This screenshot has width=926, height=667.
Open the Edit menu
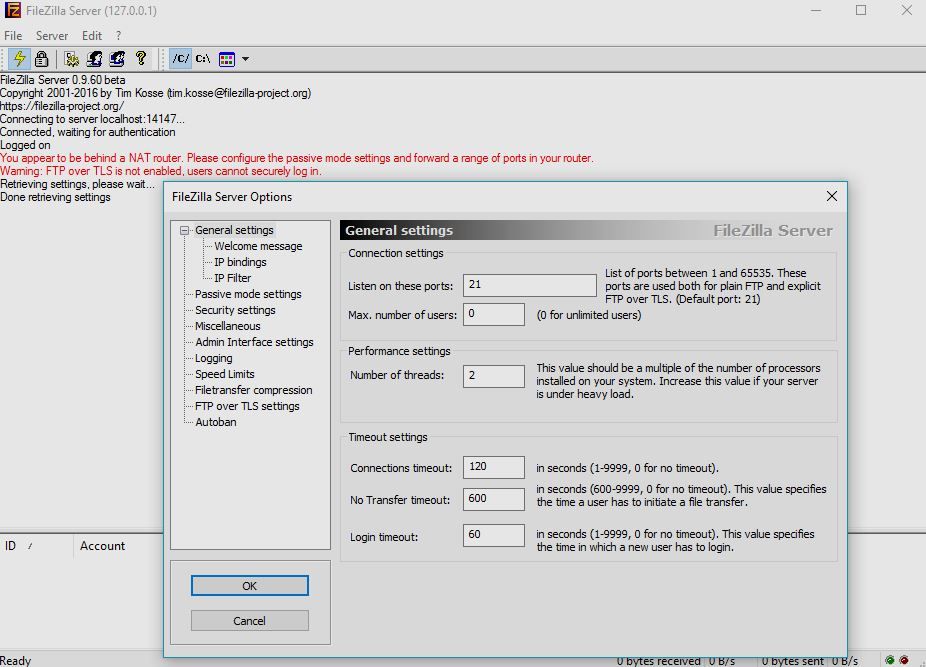(x=92, y=35)
